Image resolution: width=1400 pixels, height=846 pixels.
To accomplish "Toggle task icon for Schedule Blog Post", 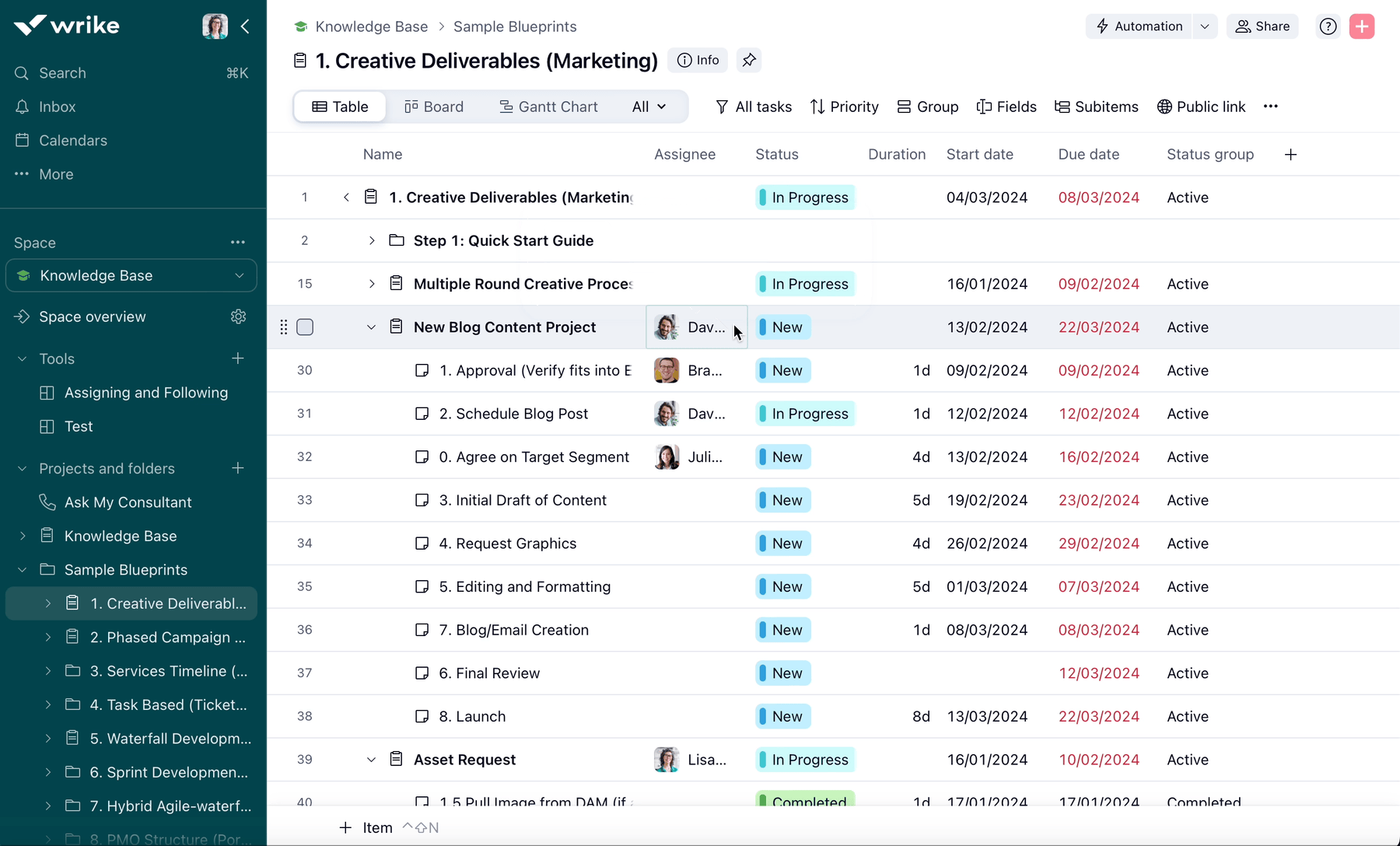I will (x=422, y=414).
